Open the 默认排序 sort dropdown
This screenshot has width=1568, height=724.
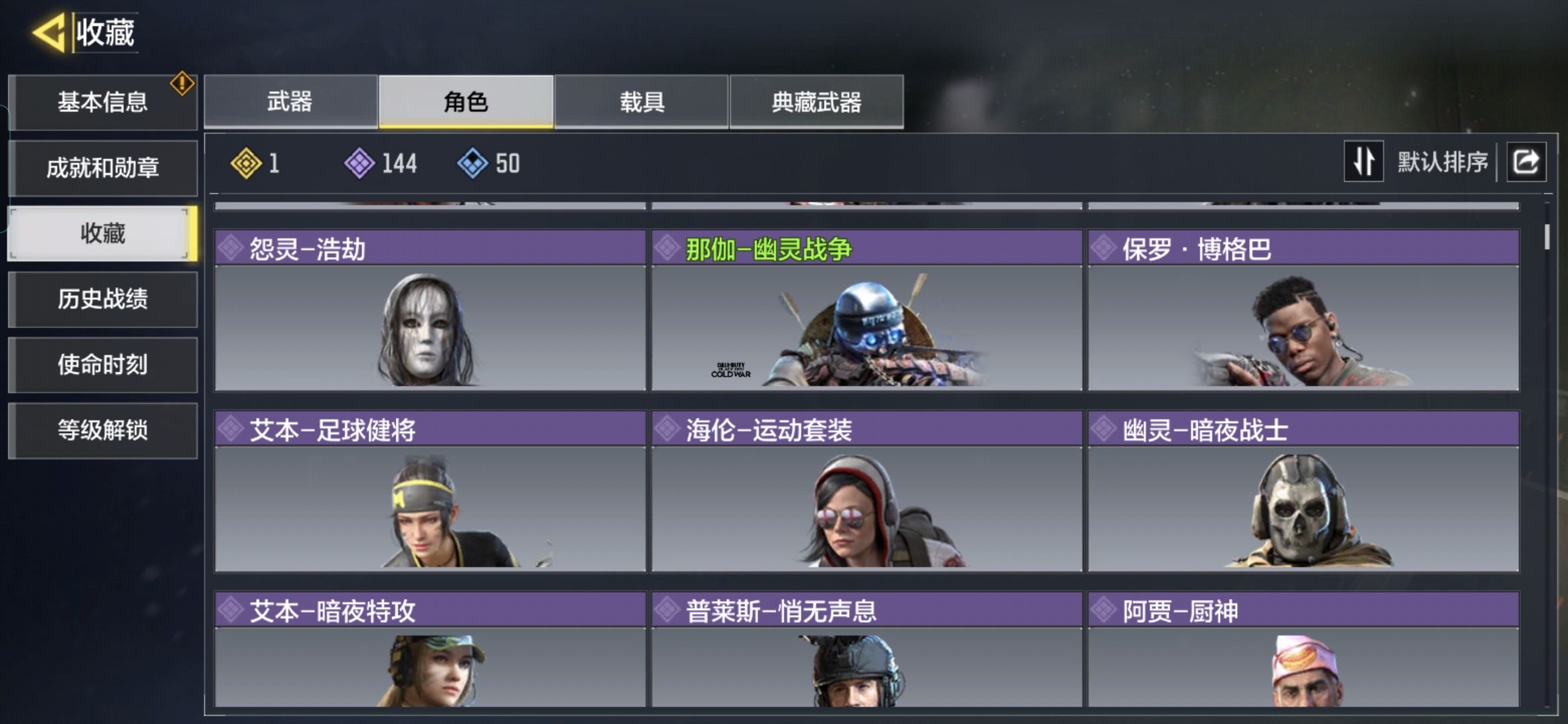1442,162
